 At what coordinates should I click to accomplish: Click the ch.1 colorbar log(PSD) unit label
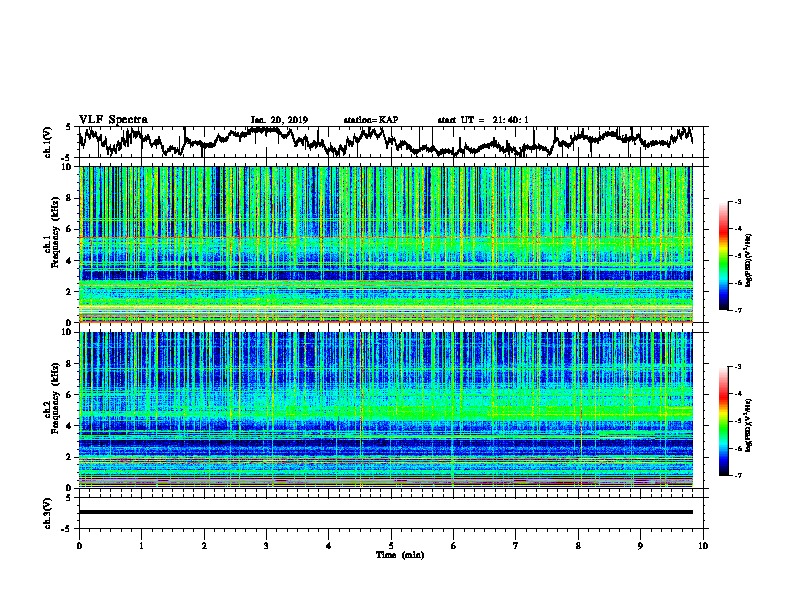pos(749,260)
